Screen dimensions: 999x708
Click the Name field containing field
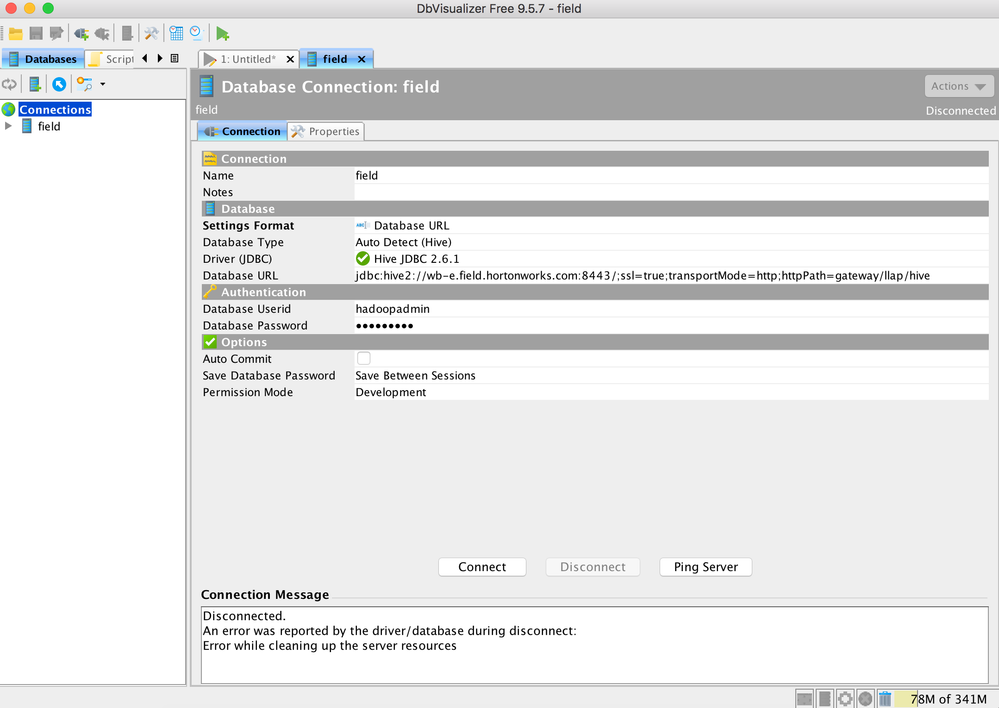tap(672, 175)
